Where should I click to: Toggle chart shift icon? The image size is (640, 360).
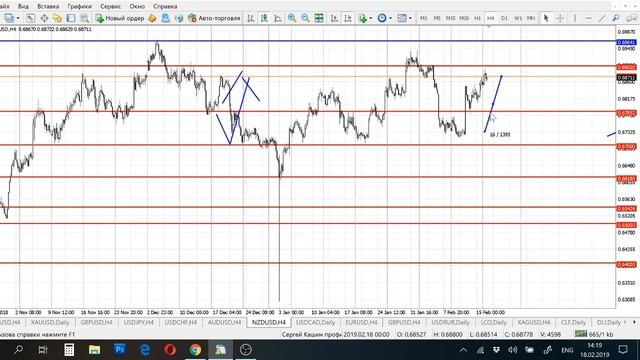tap(348, 18)
